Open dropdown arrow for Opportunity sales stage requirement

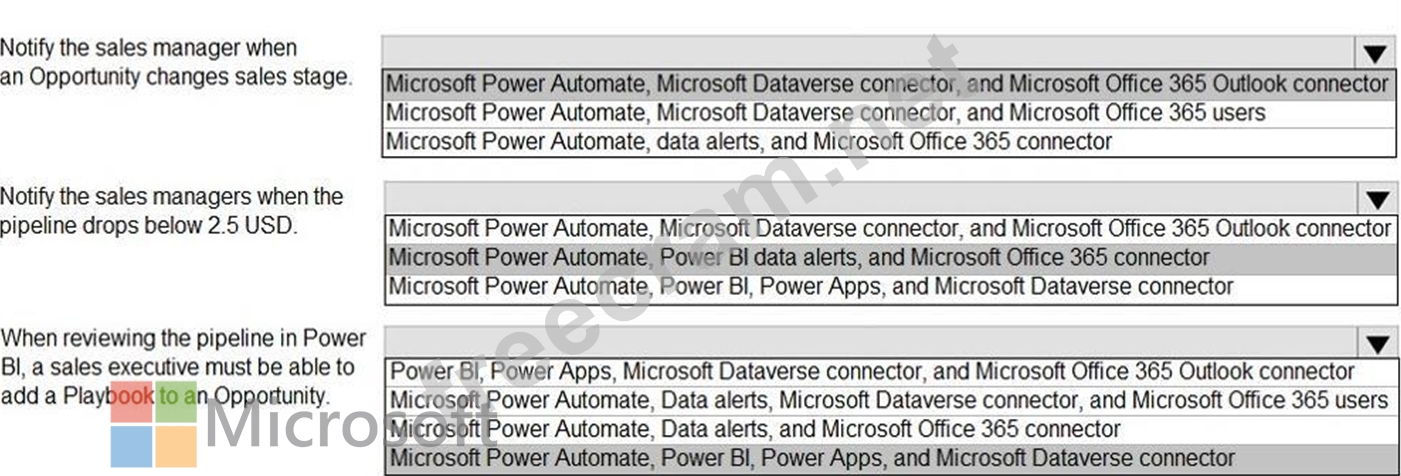point(1376,54)
